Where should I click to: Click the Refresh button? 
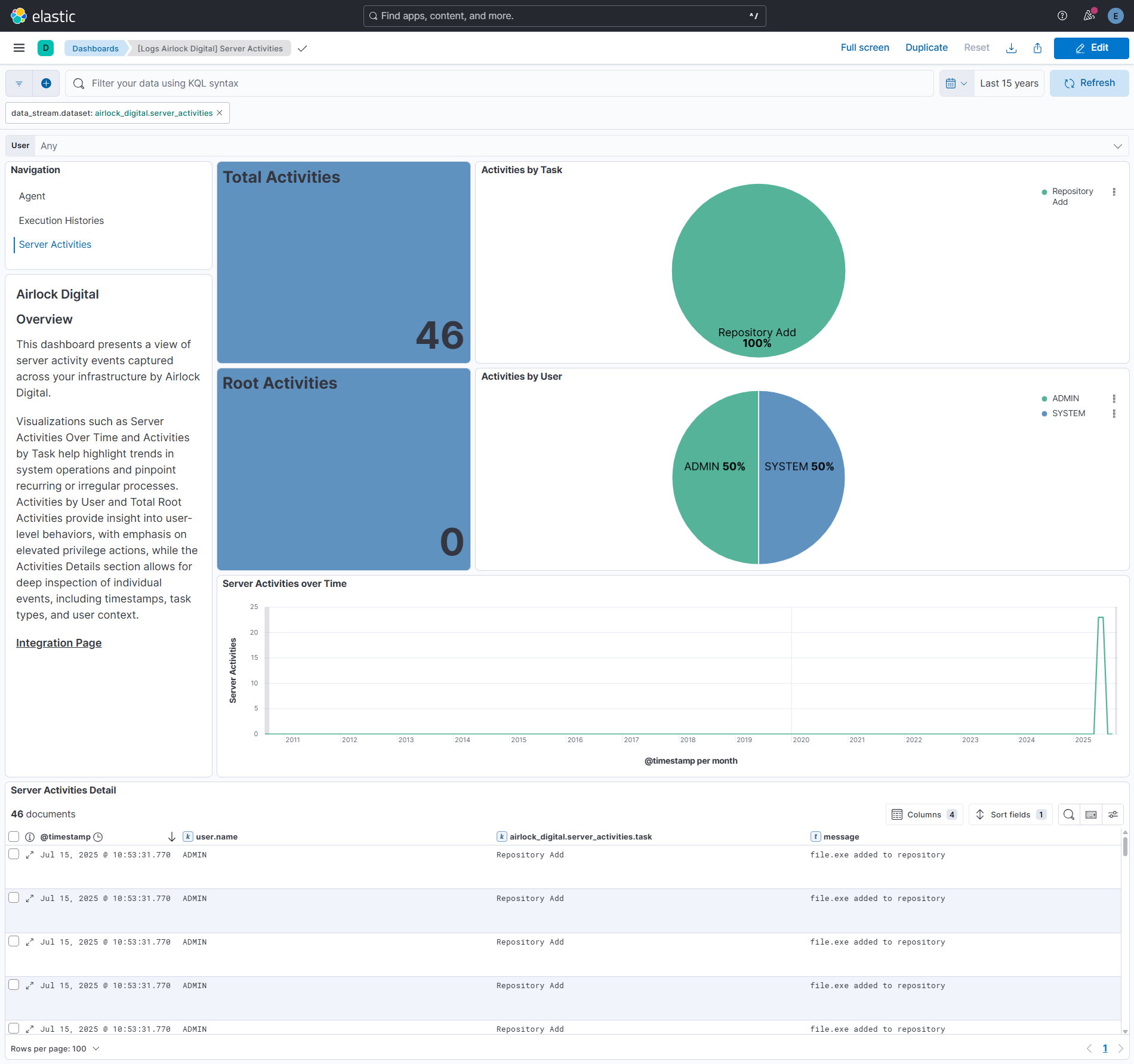1089,83
